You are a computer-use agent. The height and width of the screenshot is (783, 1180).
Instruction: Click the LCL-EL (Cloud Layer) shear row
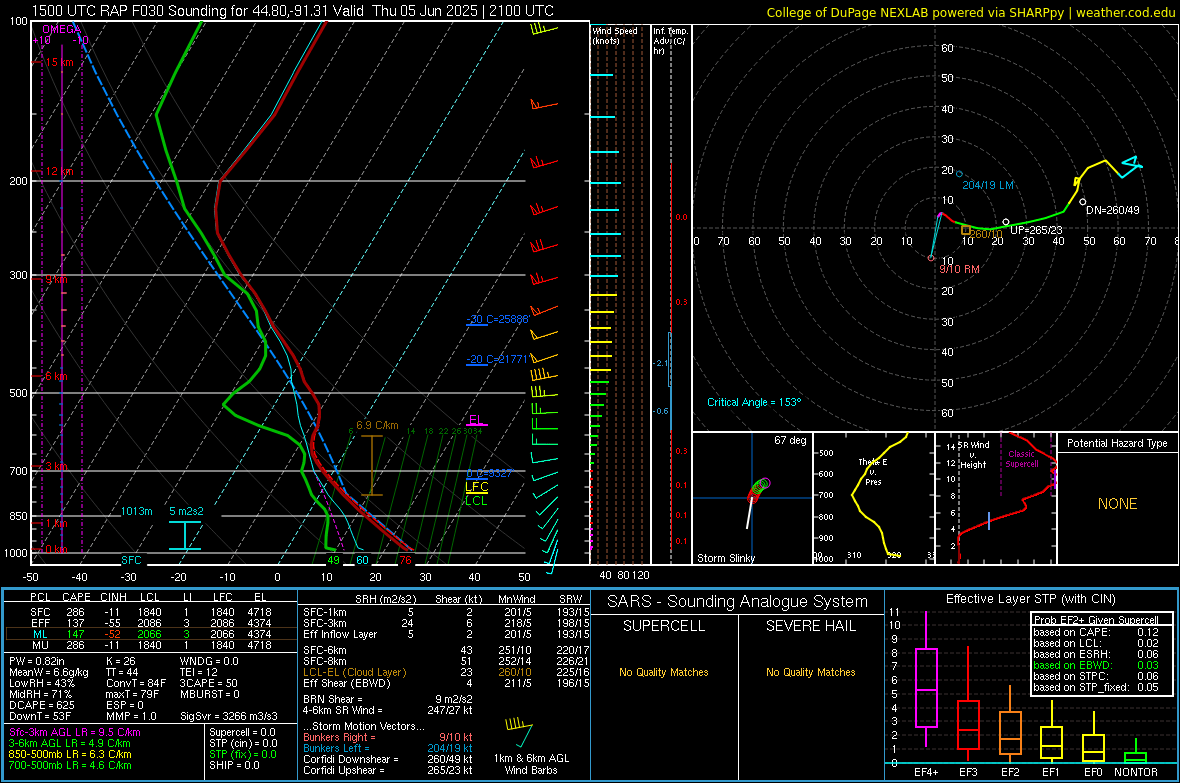pos(446,672)
